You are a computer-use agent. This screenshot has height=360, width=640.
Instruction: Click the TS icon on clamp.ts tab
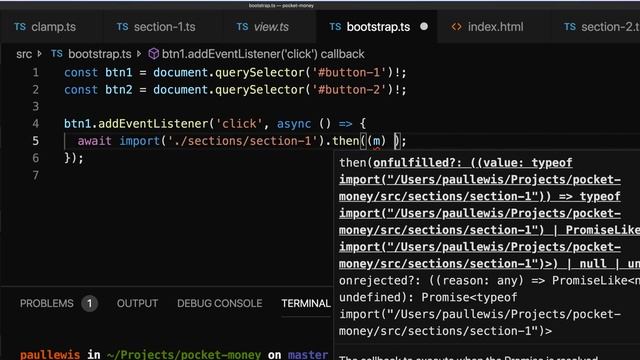click(x=20, y=27)
